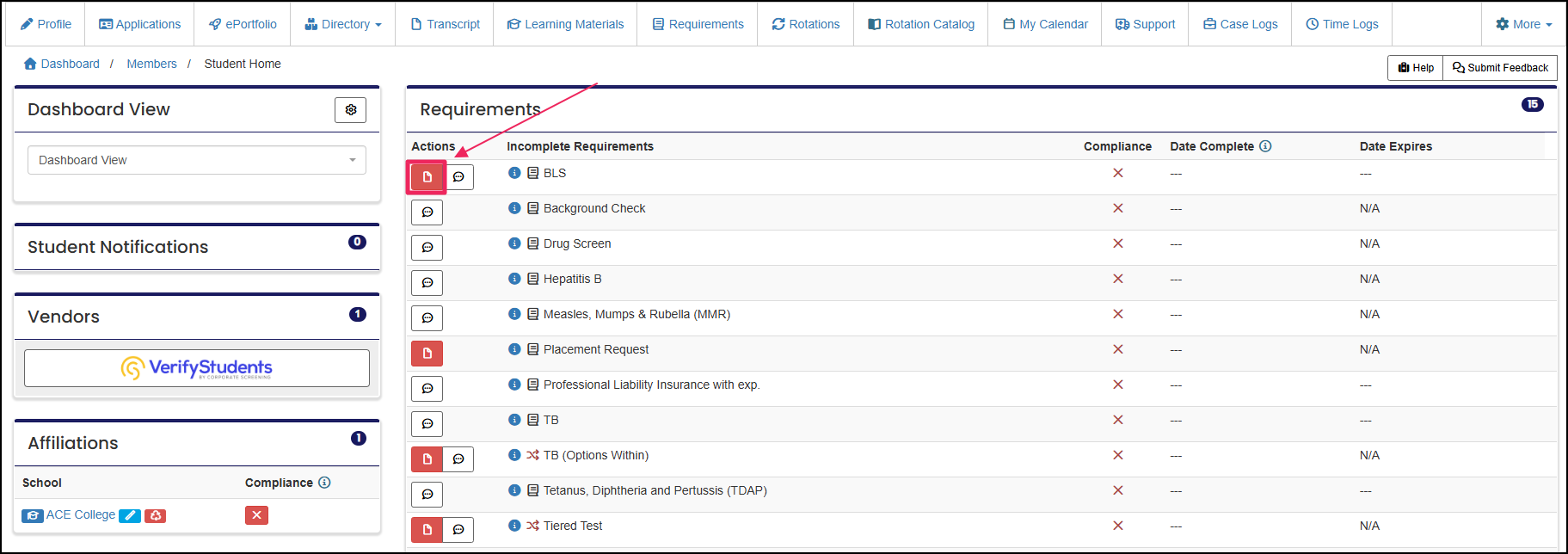The width and height of the screenshot is (1568, 554).
Task: Click the Placement Request requirement name
Action: (596, 349)
